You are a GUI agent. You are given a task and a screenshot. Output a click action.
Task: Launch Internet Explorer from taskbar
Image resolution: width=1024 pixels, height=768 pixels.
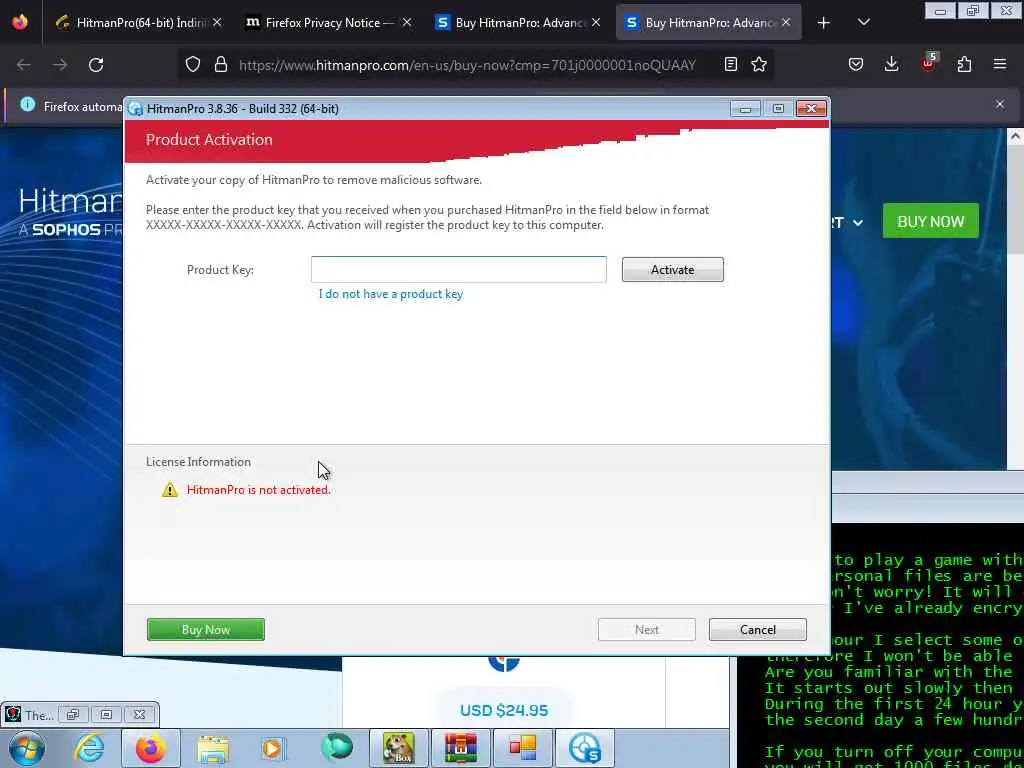pos(89,748)
